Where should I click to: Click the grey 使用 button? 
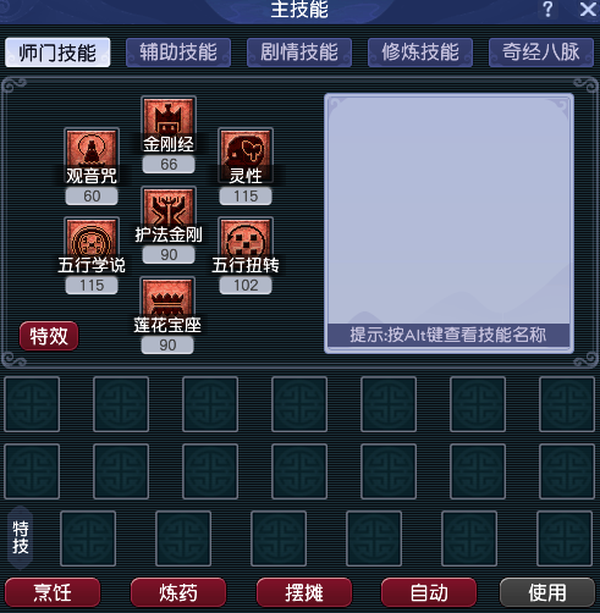pos(547,592)
